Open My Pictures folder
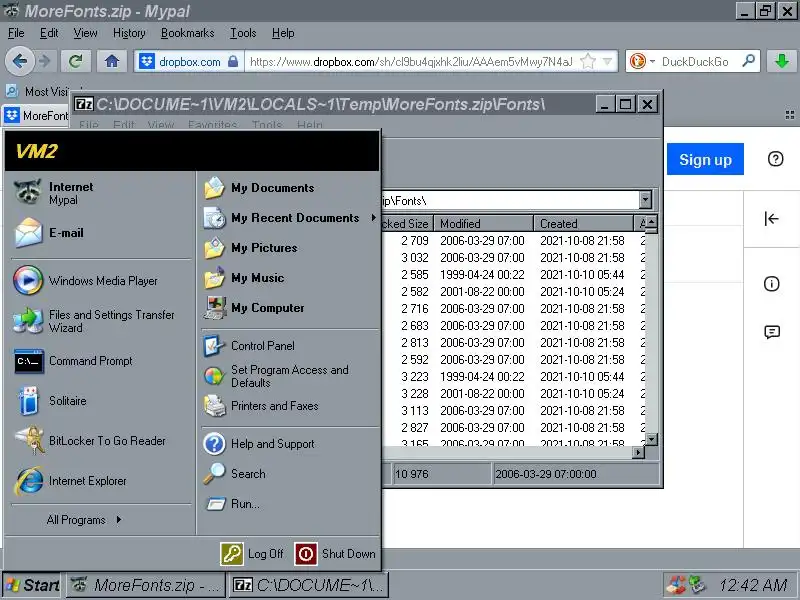This screenshot has width=800, height=600. point(251,248)
